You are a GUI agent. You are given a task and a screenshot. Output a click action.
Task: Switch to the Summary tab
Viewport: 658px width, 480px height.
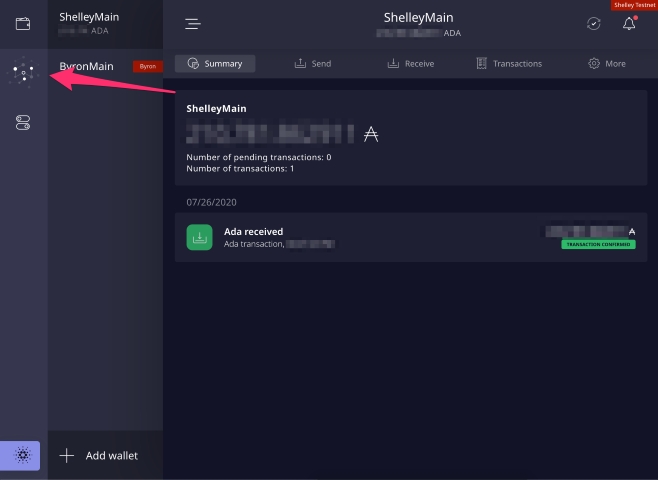[x=215, y=63]
